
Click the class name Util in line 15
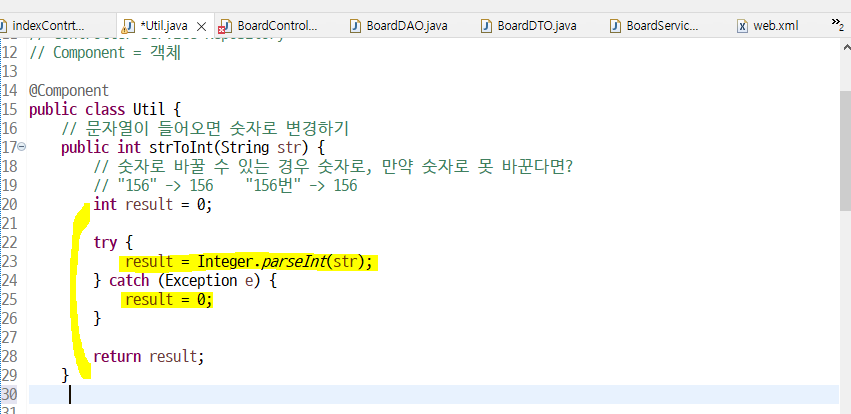tap(149, 109)
